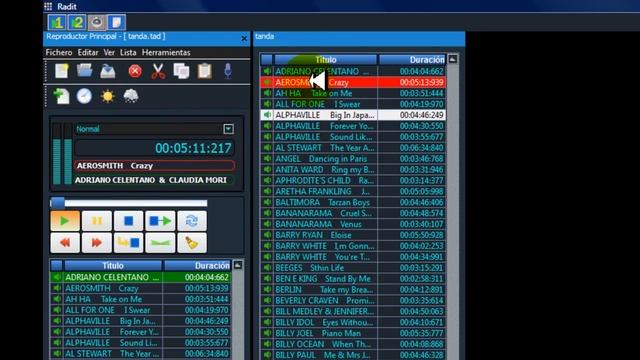
Task: Open the Fichero menu
Action: point(59,53)
